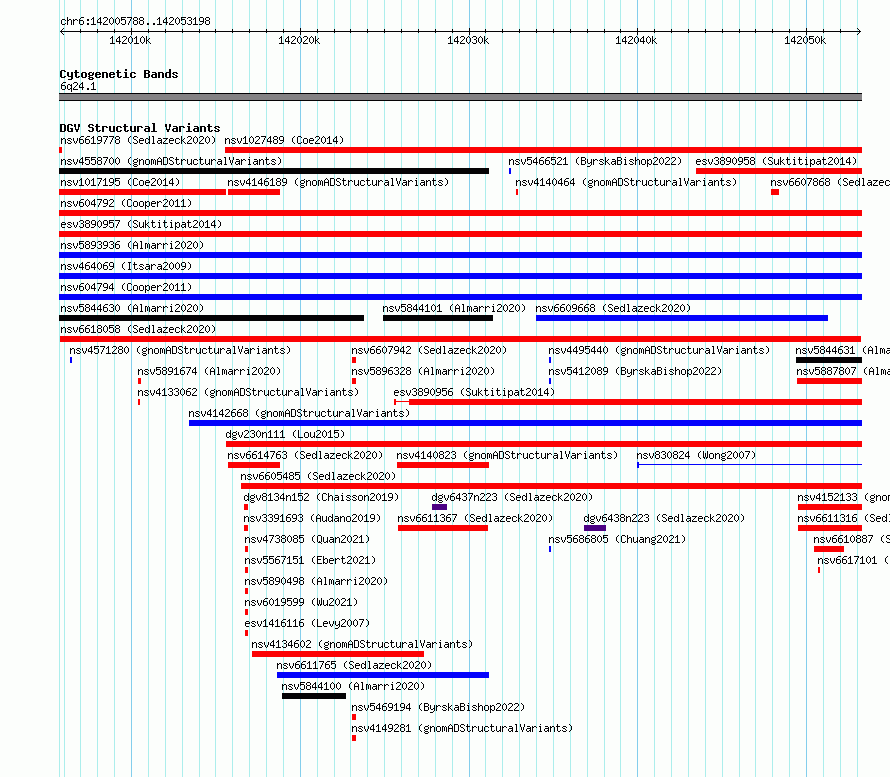This screenshot has width=890, height=777.
Task: Click the nsv464069 (Itsara2009) label
Action: (x=126, y=266)
